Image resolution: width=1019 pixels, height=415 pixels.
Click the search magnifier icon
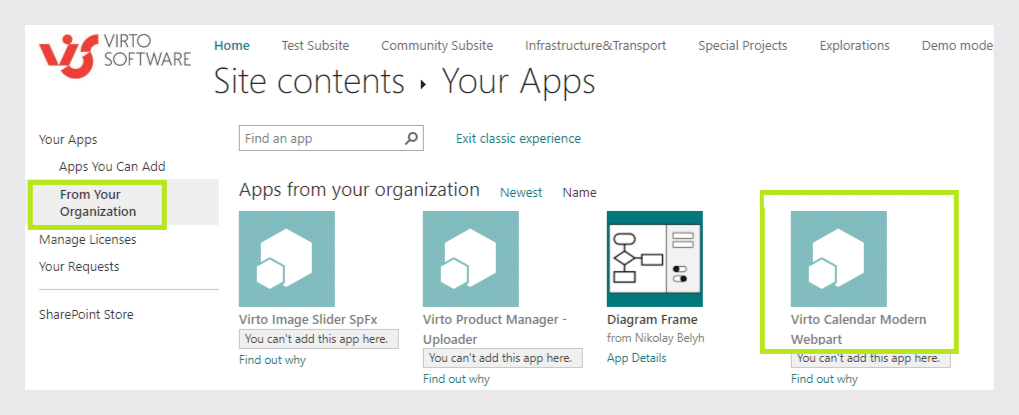[411, 138]
